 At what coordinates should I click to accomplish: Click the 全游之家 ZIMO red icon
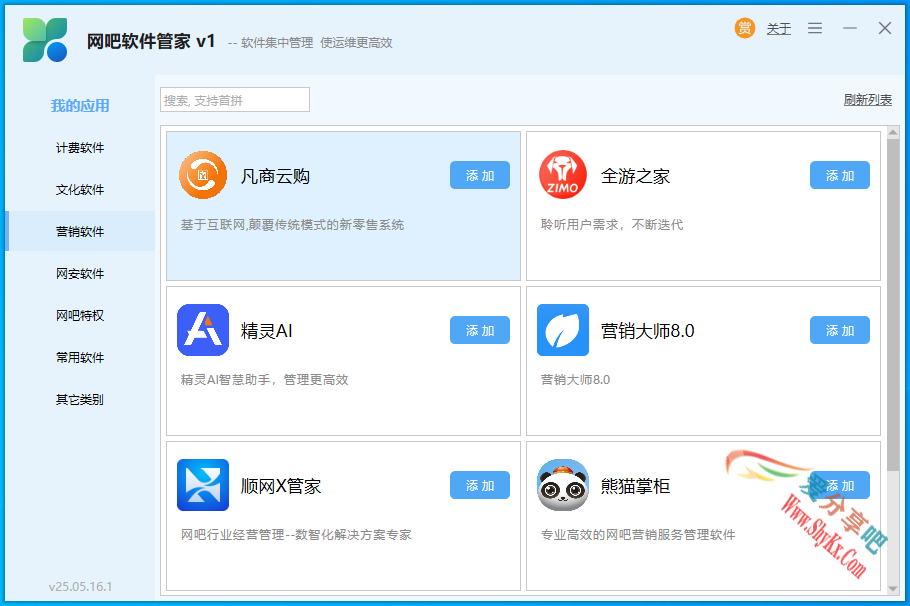562,175
